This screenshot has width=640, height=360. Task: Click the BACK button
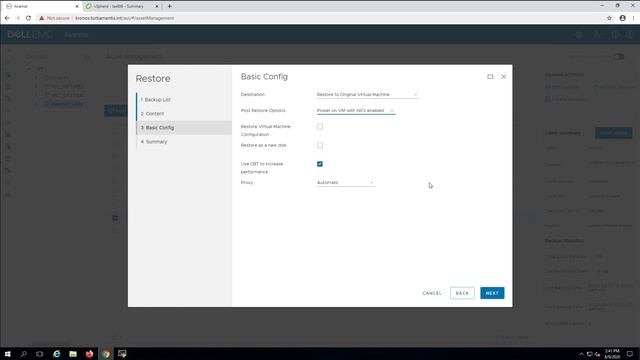pos(462,293)
